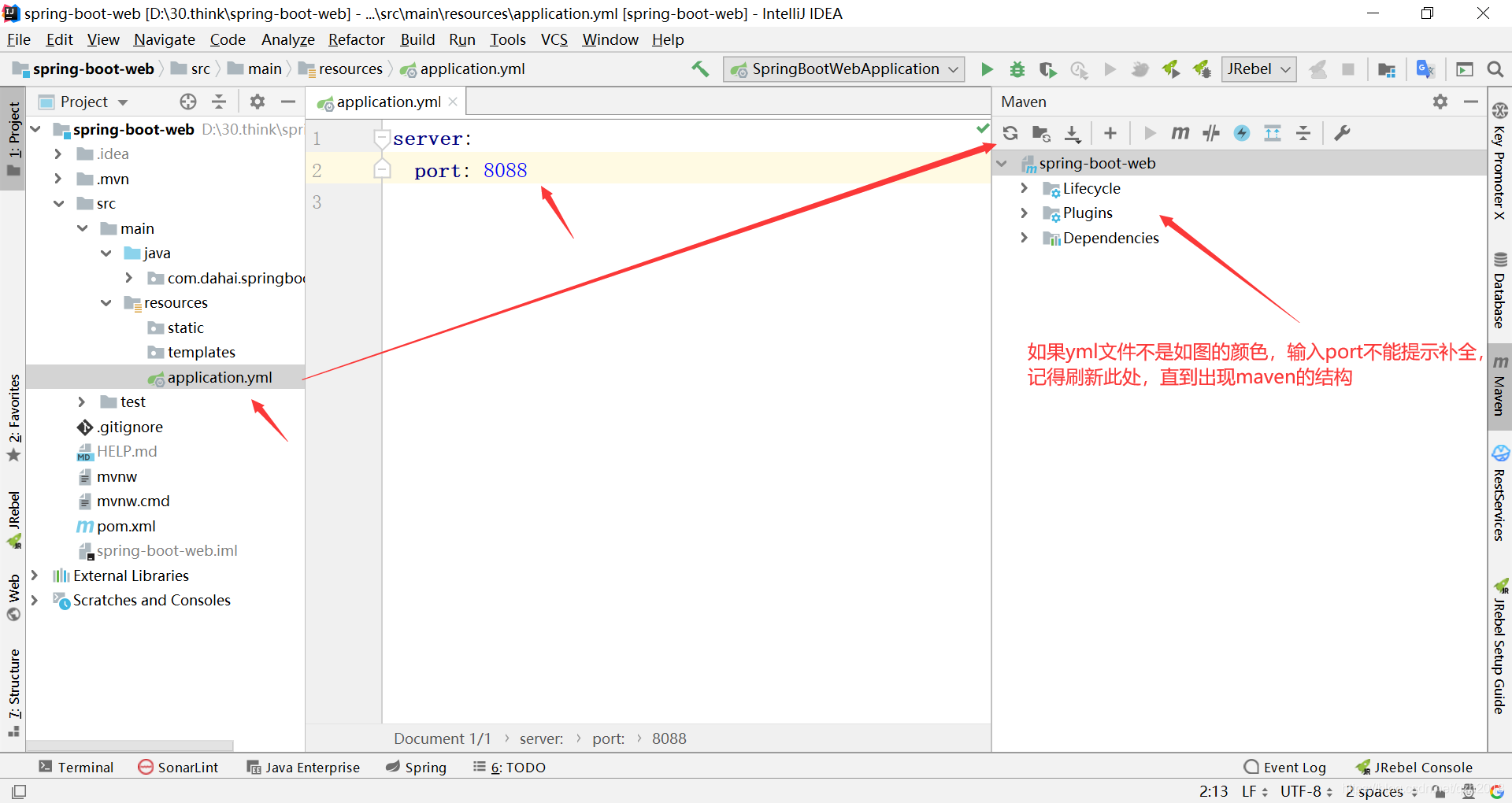
Task: Open the JRebel Console
Action: tap(1414, 768)
